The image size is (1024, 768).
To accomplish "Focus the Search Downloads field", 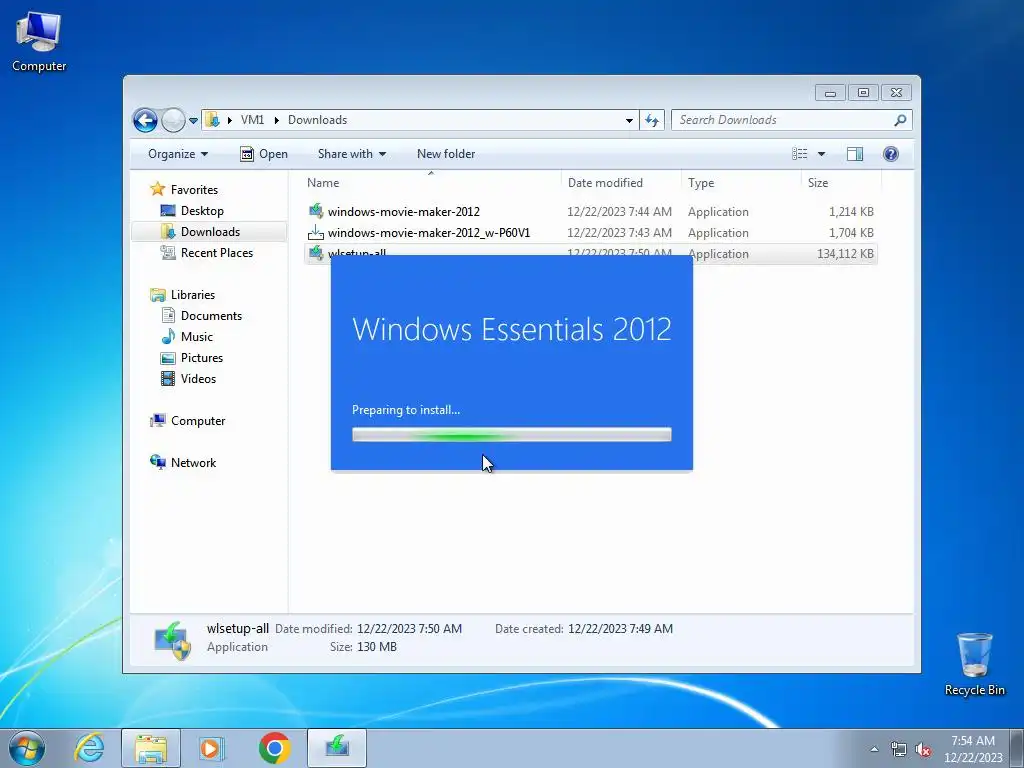I will [x=782, y=120].
